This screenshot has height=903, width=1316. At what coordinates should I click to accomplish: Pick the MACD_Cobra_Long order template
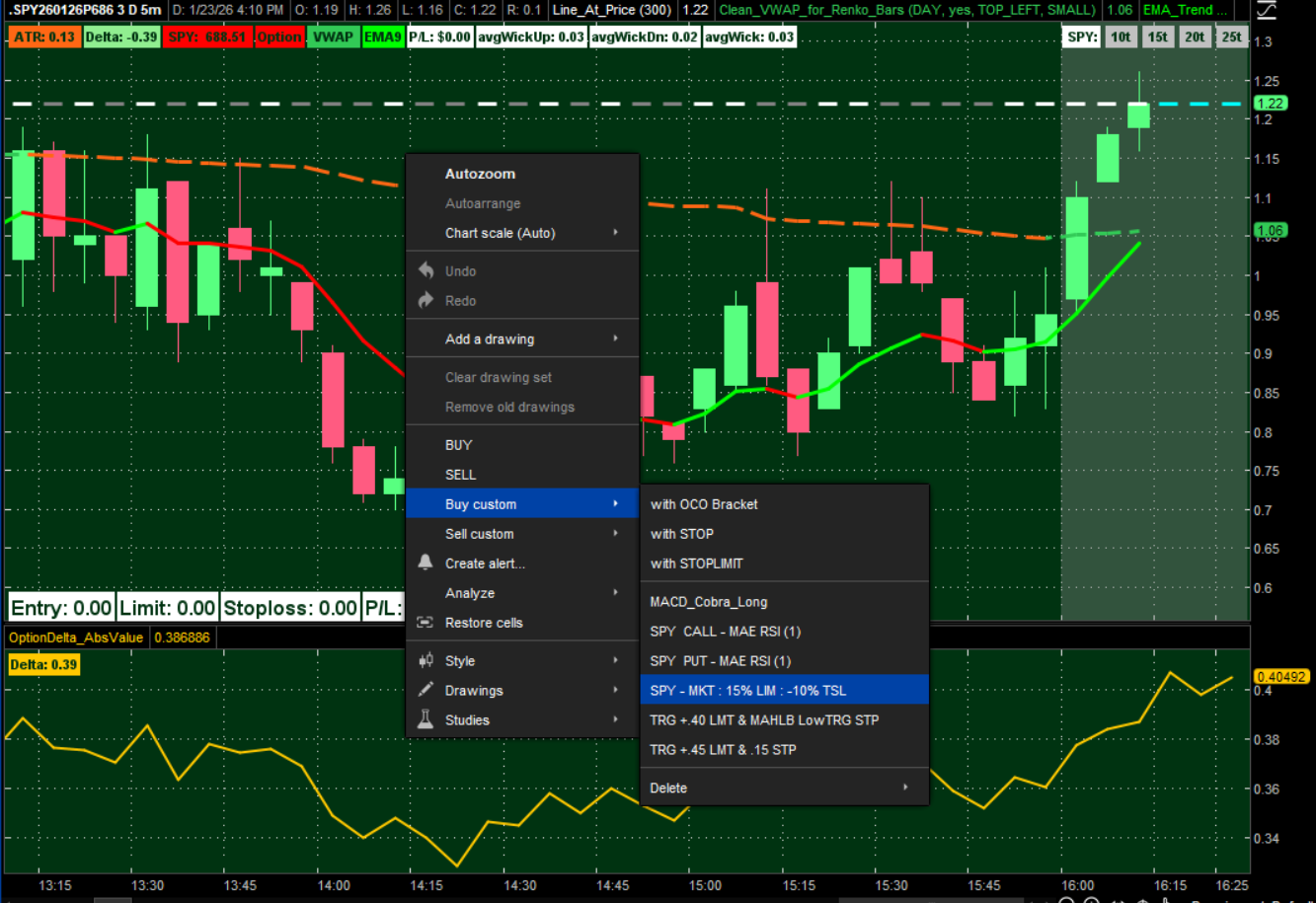pyautogui.click(x=708, y=602)
